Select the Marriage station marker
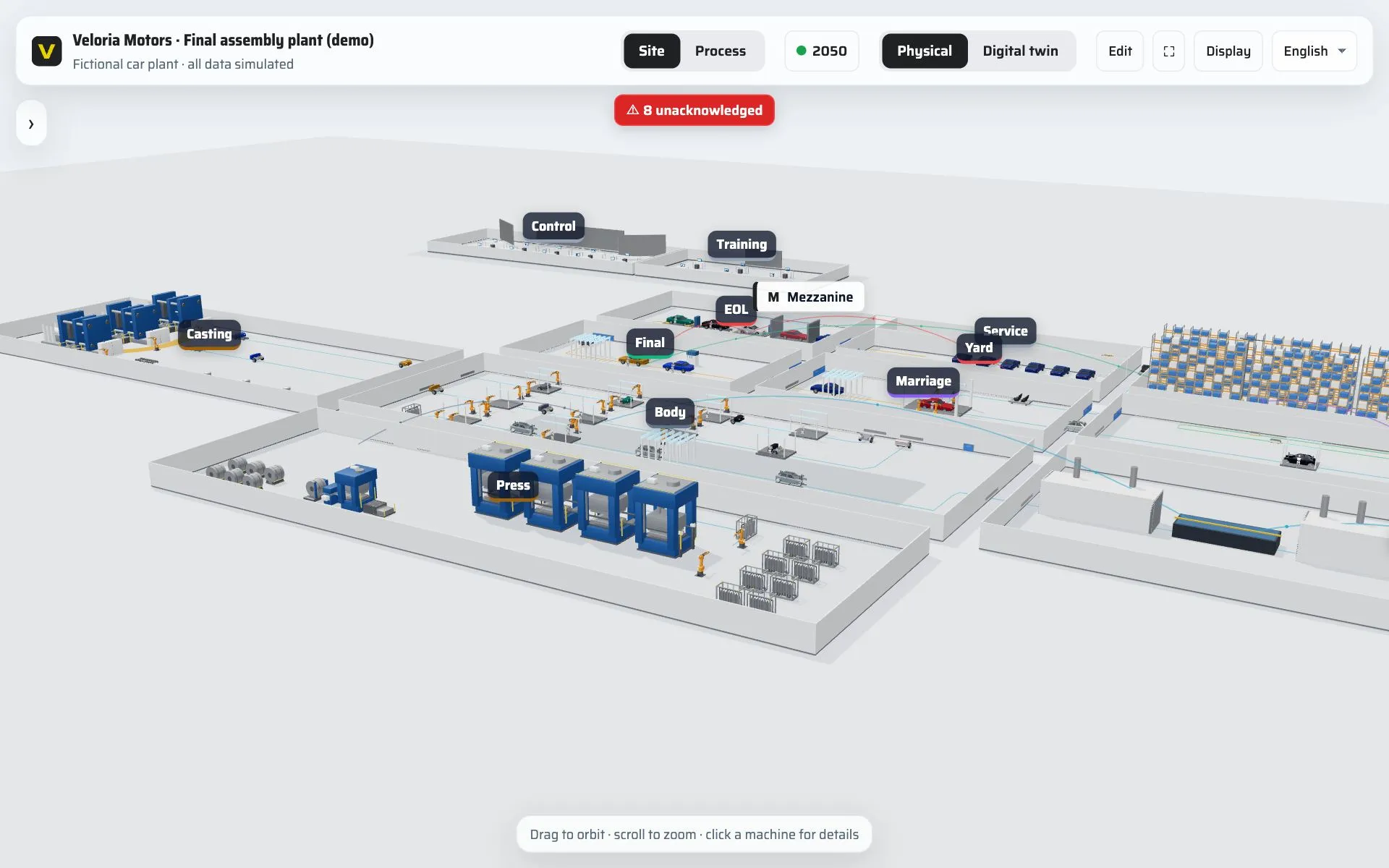Screen dimensions: 1389x868 [x=923, y=381]
